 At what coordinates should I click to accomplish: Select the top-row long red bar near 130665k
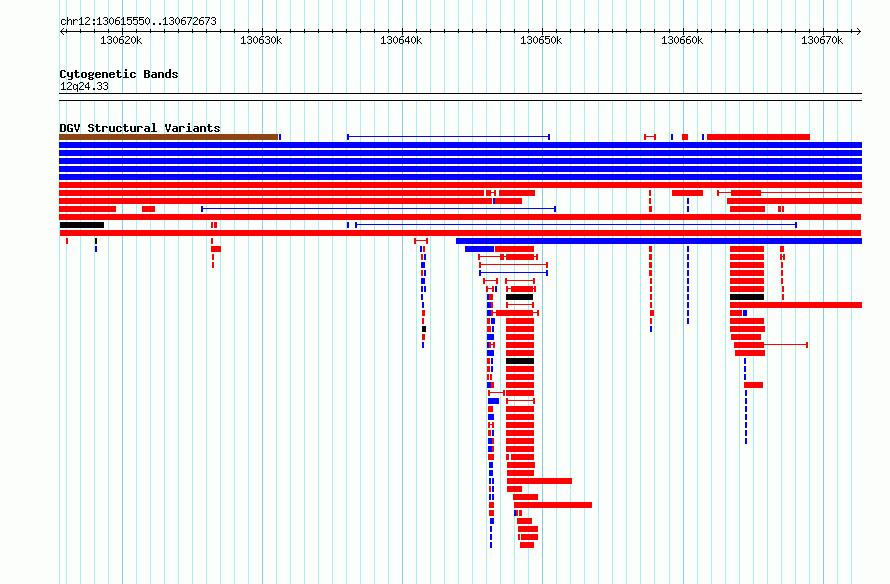click(x=758, y=137)
